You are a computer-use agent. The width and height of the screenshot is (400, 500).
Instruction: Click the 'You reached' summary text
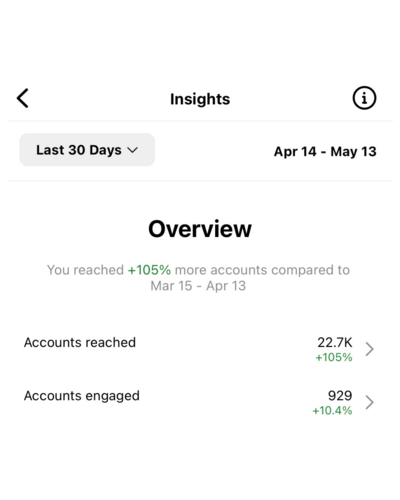tap(85, 270)
